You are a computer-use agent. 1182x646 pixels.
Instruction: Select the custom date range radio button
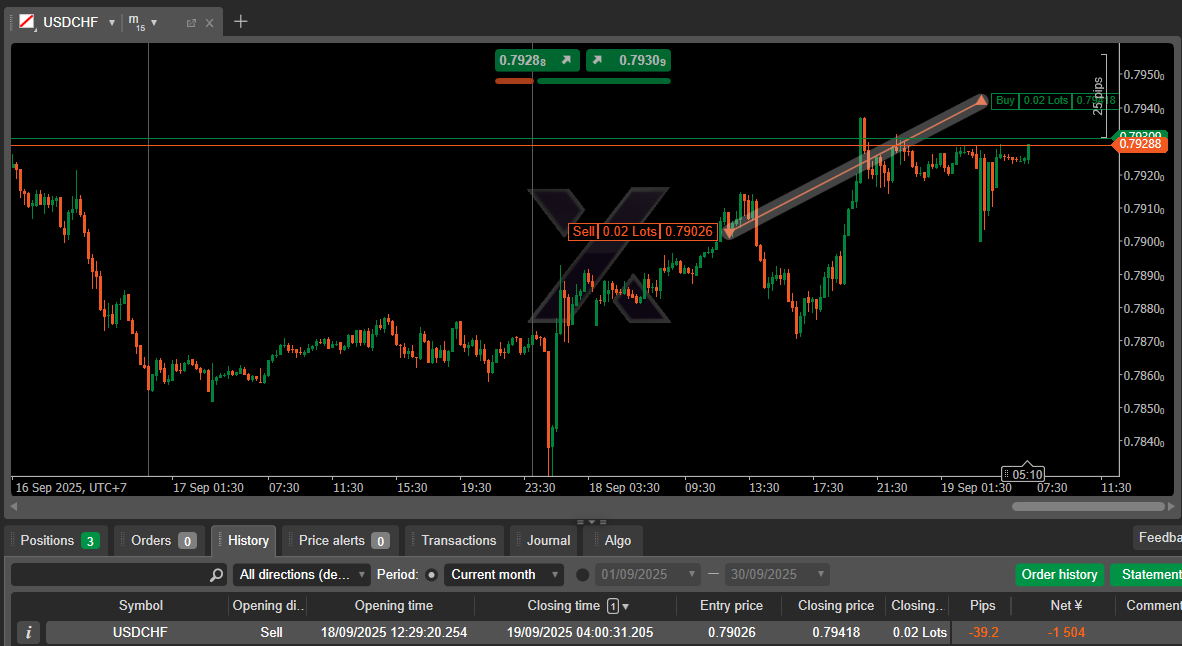coord(583,575)
